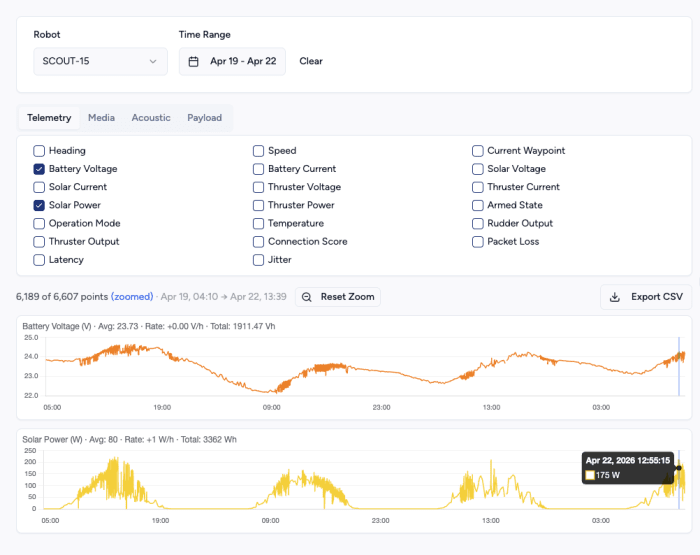
Task: Click the yellow swatch in the chart tooltip
Action: [590, 475]
